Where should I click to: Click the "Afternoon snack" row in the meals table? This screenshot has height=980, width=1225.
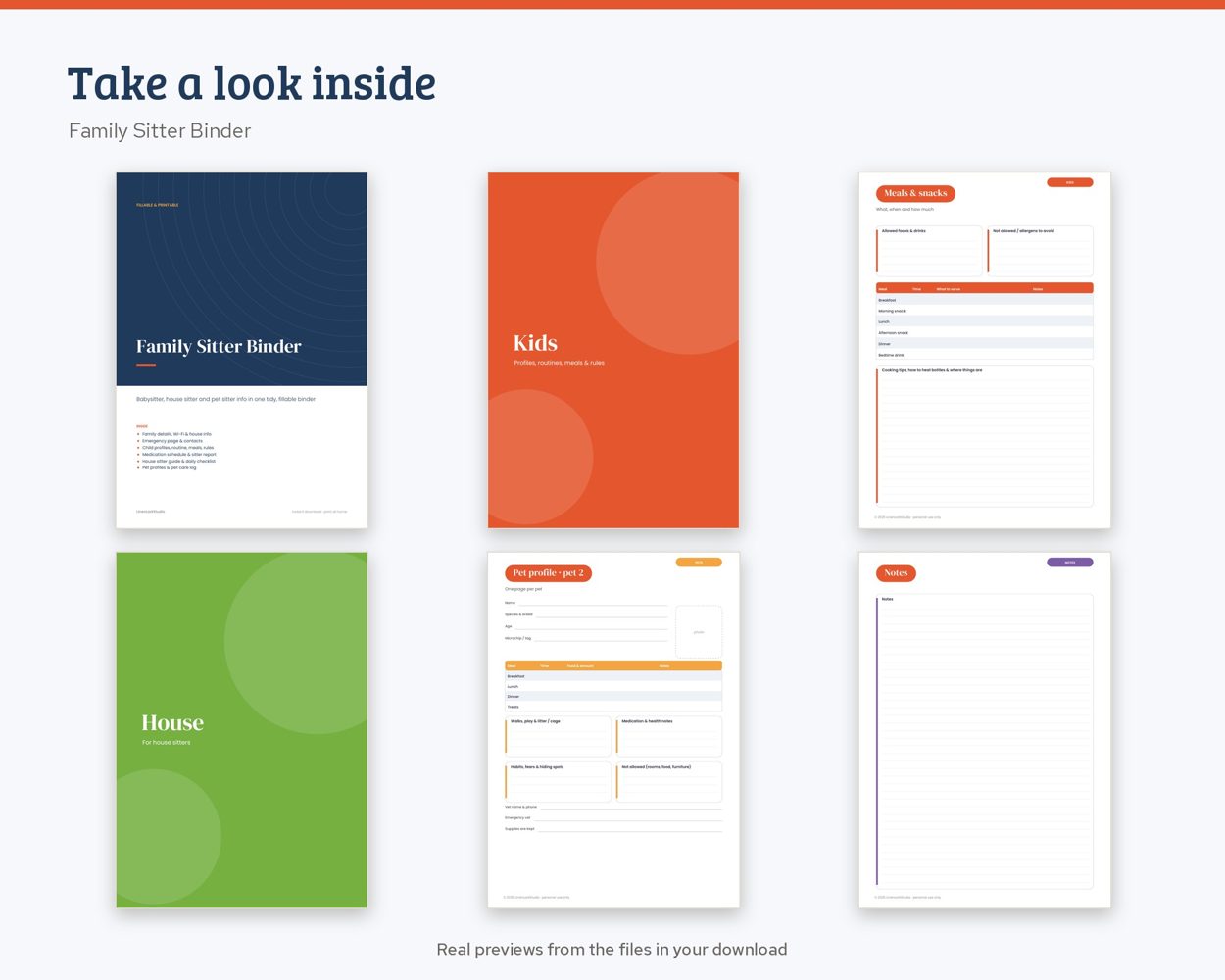click(x=984, y=333)
